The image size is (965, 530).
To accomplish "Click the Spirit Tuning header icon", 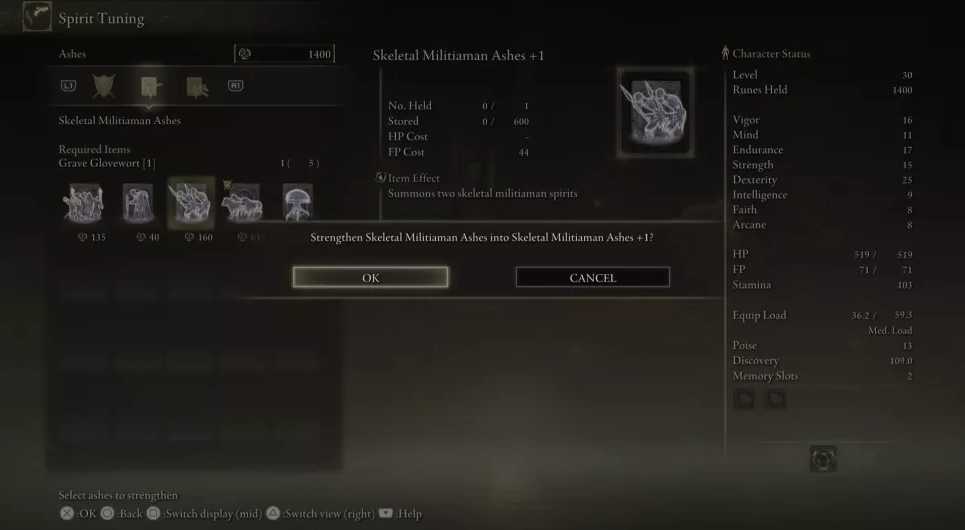I will (x=37, y=17).
